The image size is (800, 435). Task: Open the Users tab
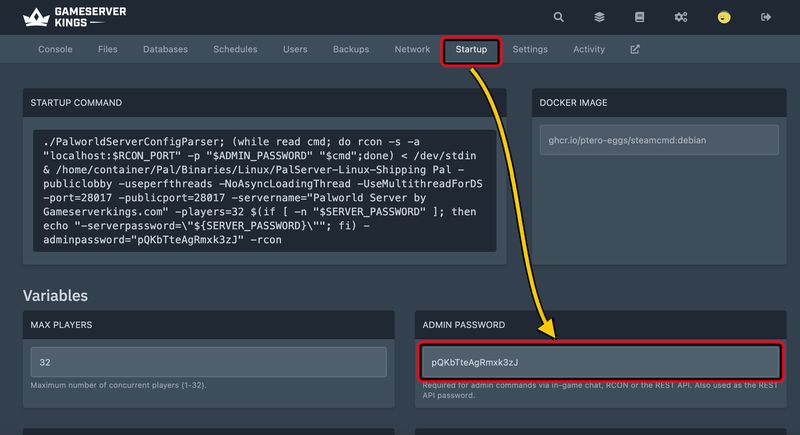click(x=295, y=49)
